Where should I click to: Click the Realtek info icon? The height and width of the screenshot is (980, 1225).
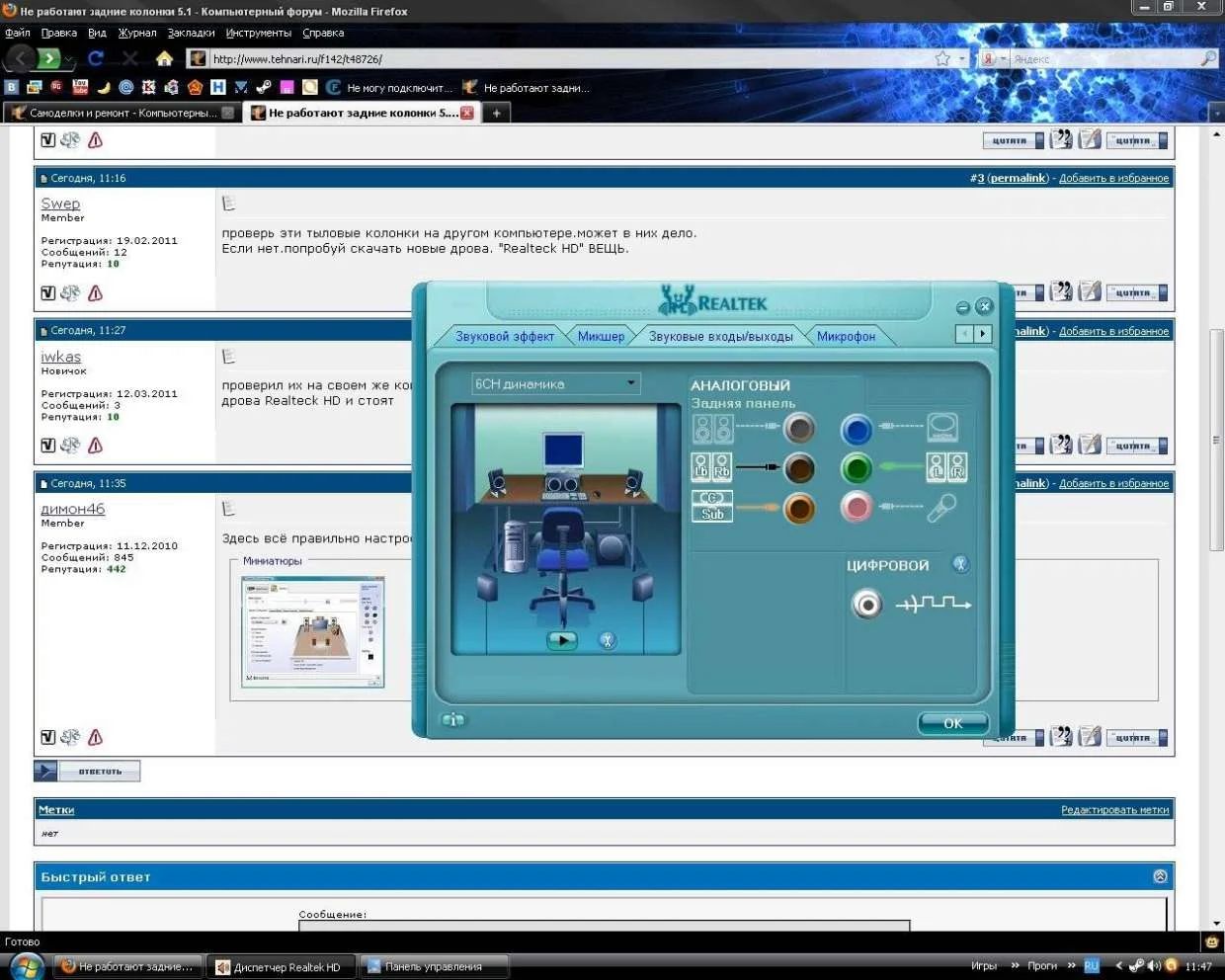tap(452, 720)
